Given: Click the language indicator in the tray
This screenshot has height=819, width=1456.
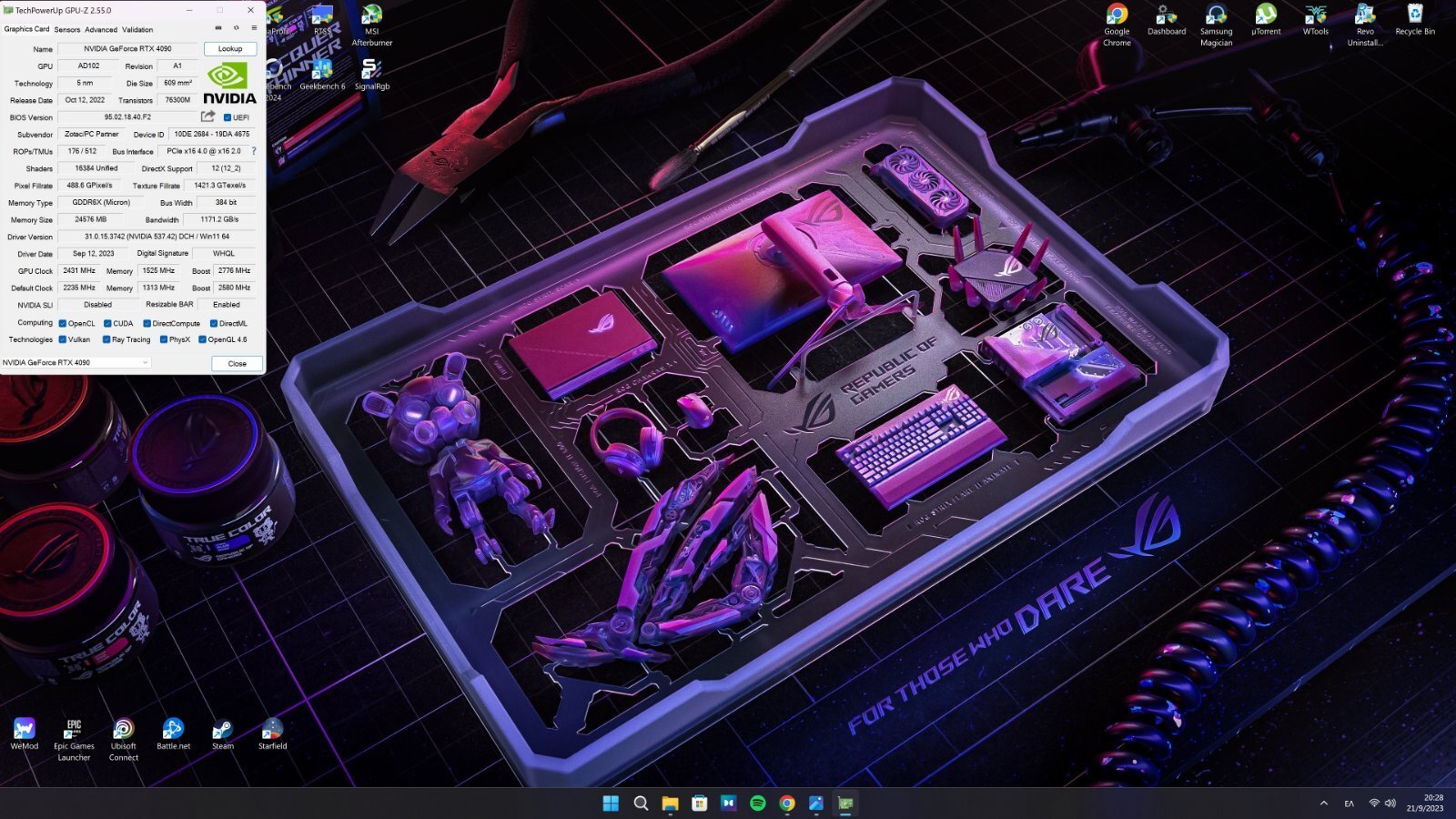Looking at the screenshot, I should (x=1350, y=803).
